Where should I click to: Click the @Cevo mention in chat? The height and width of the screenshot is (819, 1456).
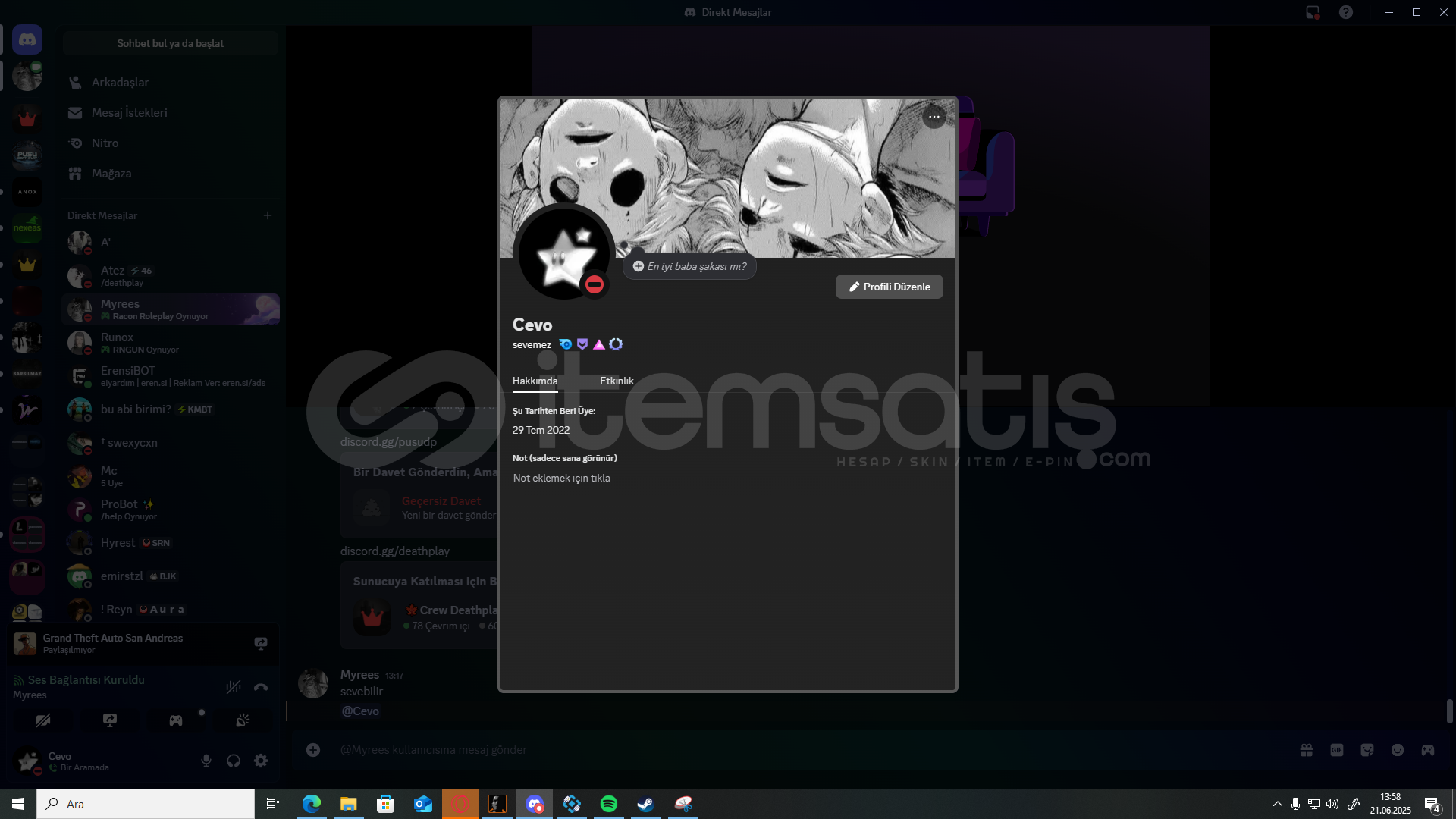click(360, 711)
